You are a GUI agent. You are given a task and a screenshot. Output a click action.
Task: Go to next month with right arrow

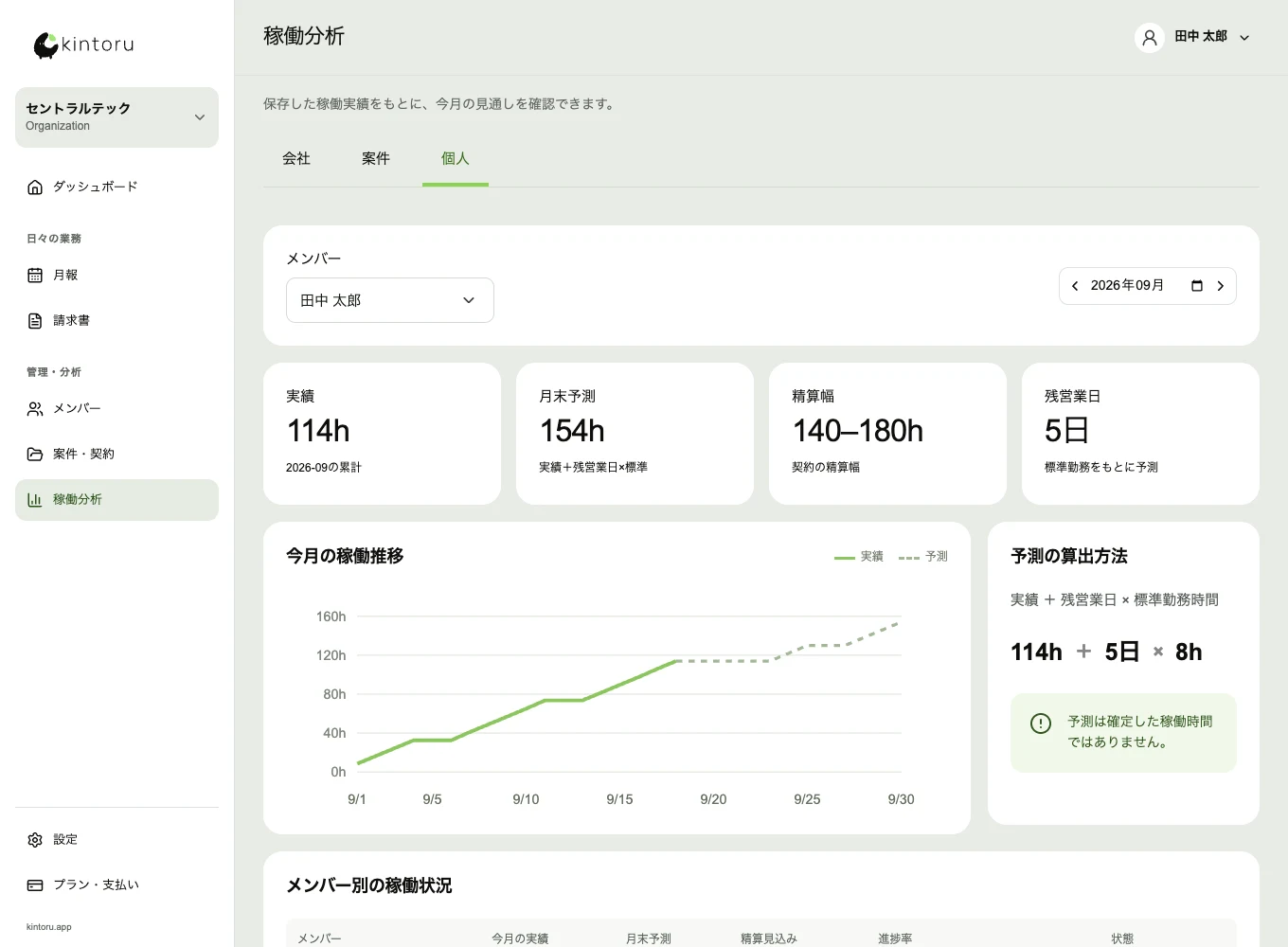click(x=1221, y=286)
